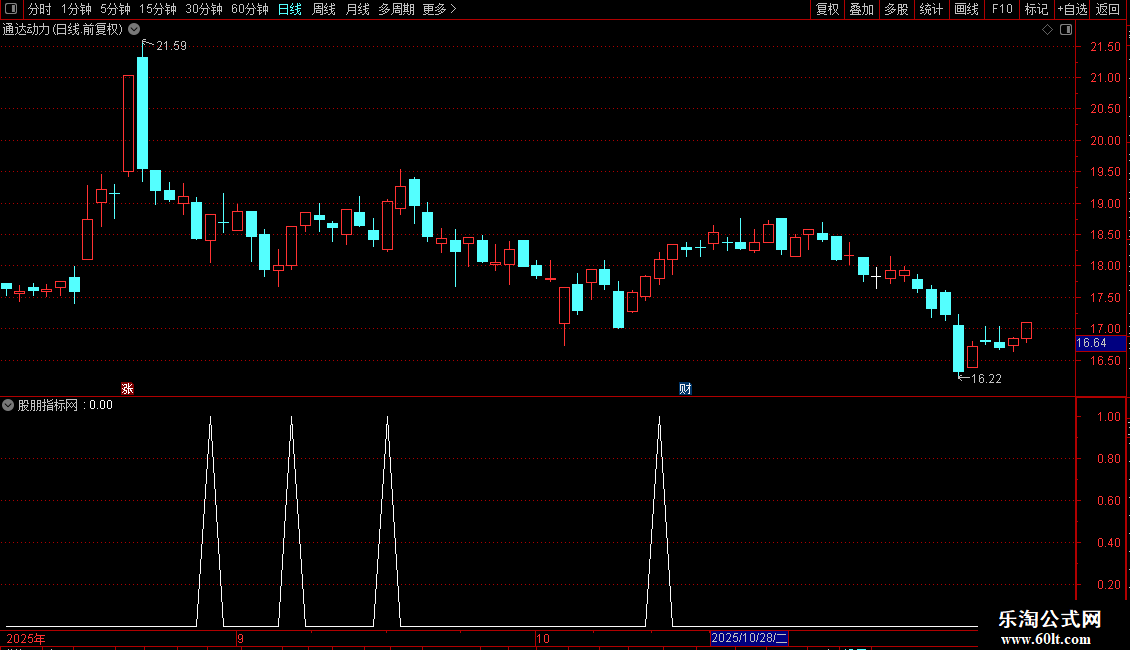Viewport: 1130px width, 650px height.
Task: Click the 标记 mark button
Action: tap(1036, 9)
